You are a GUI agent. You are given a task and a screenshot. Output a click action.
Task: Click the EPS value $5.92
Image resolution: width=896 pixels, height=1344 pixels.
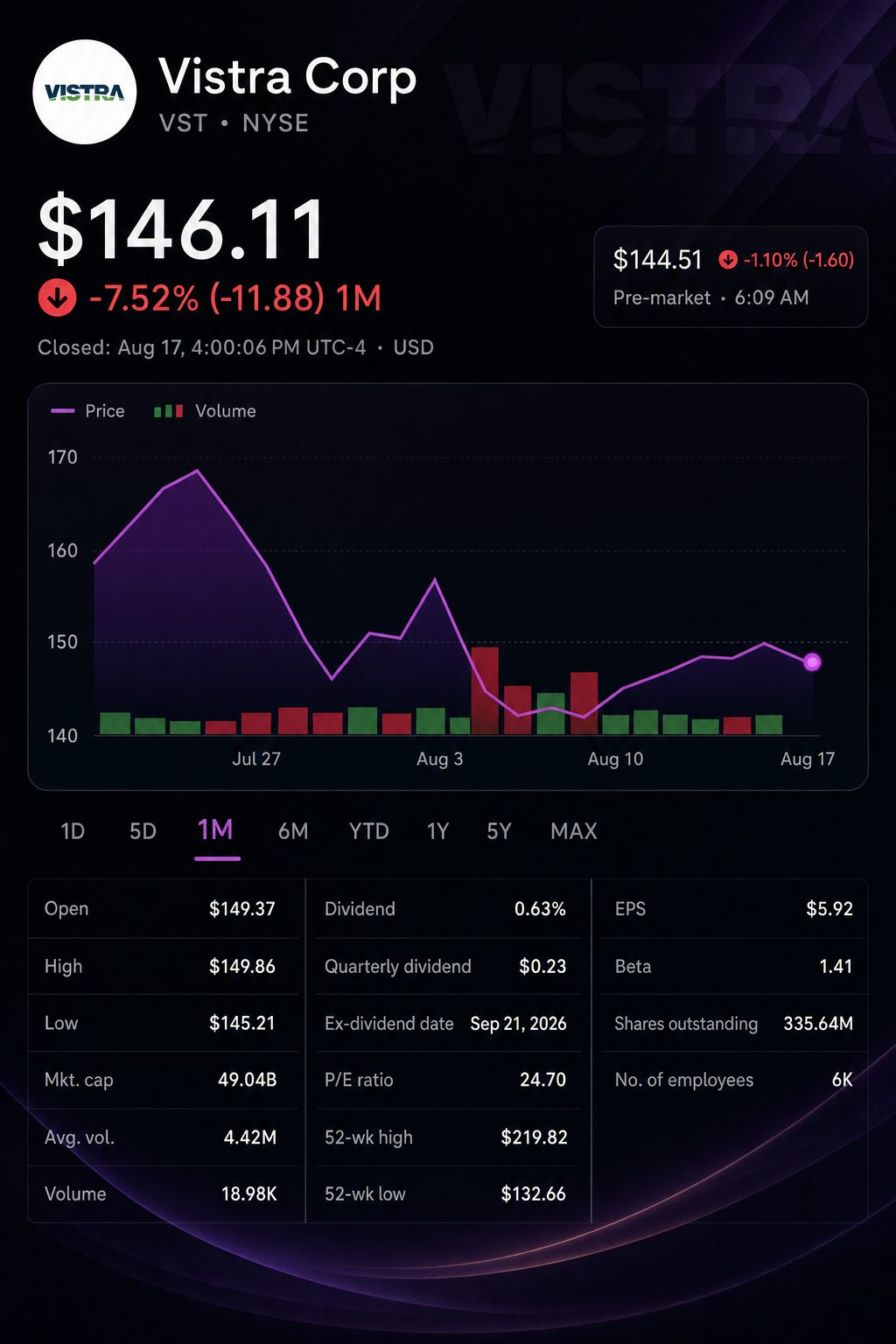coord(829,909)
